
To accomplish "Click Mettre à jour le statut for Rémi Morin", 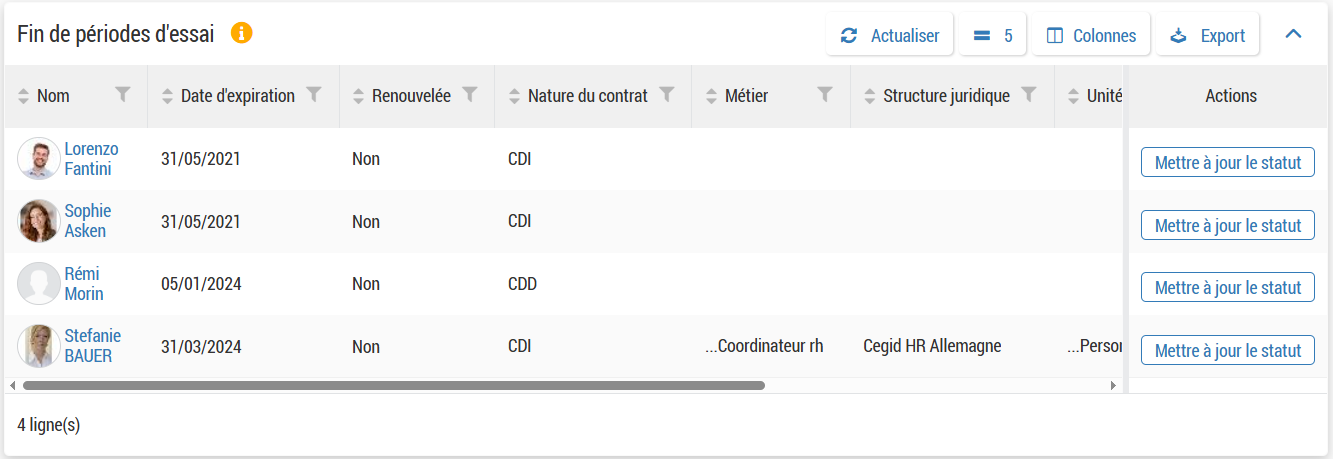I will (x=1227, y=287).
